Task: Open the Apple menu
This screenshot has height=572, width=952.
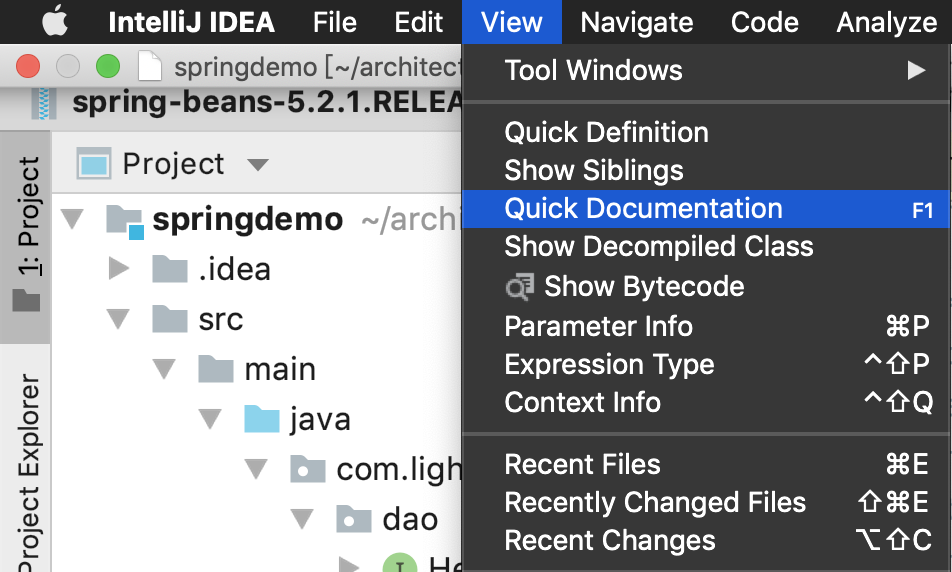Action: (x=55, y=22)
